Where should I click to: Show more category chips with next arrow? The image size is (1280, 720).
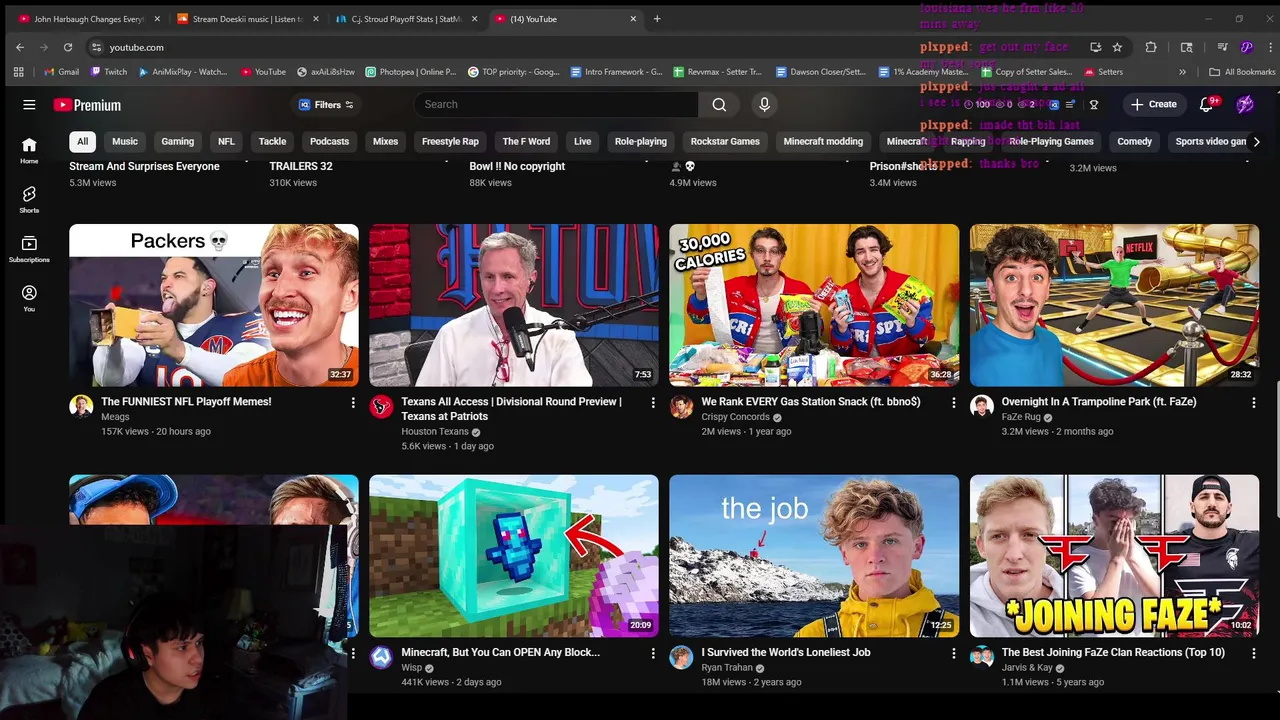(x=1256, y=141)
